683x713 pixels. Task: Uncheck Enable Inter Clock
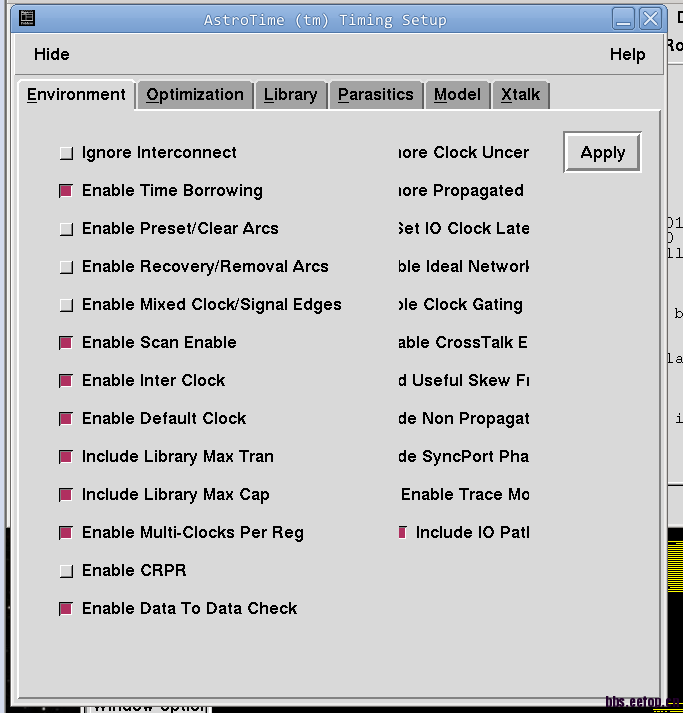[x=66, y=381]
